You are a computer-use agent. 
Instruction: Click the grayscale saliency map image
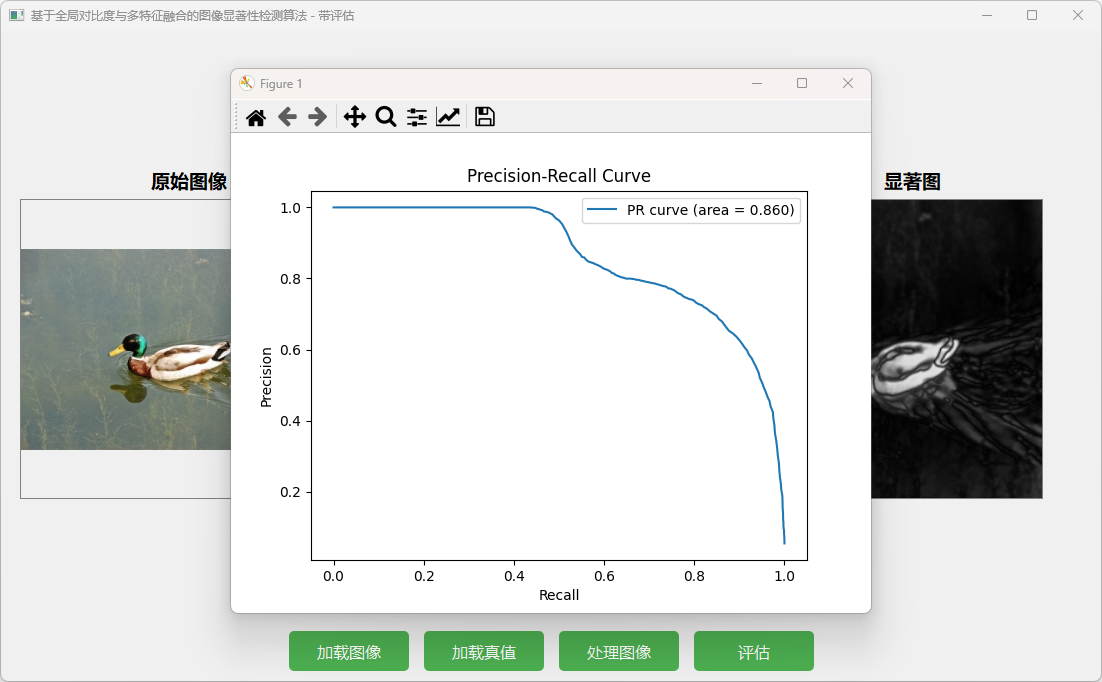point(956,349)
